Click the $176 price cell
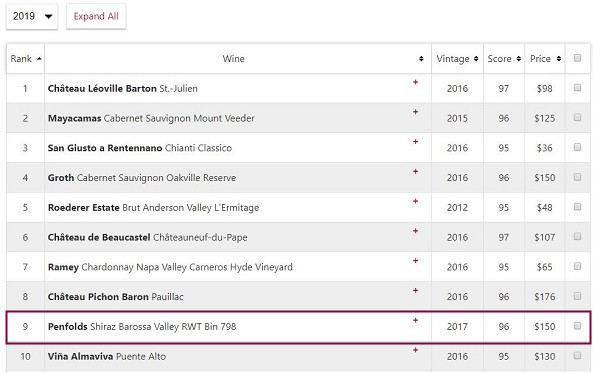The image size is (600, 373). (x=545, y=297)
